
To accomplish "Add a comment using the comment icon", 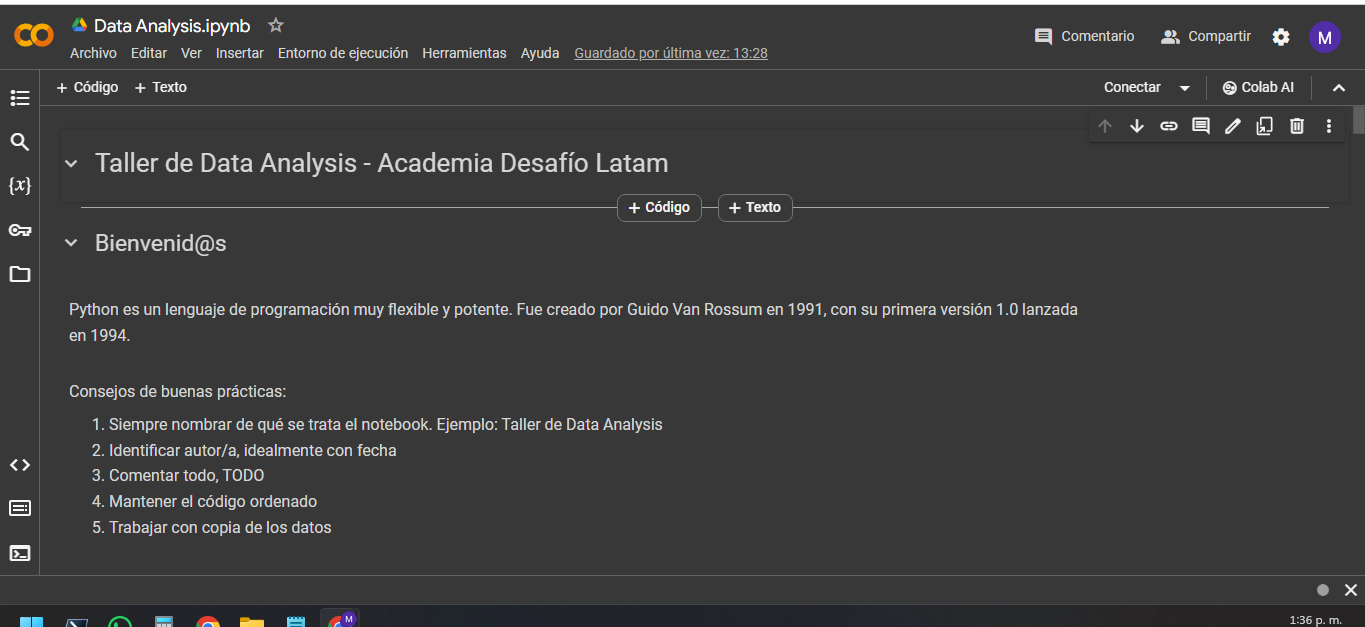I will [x=1201, y=125].
